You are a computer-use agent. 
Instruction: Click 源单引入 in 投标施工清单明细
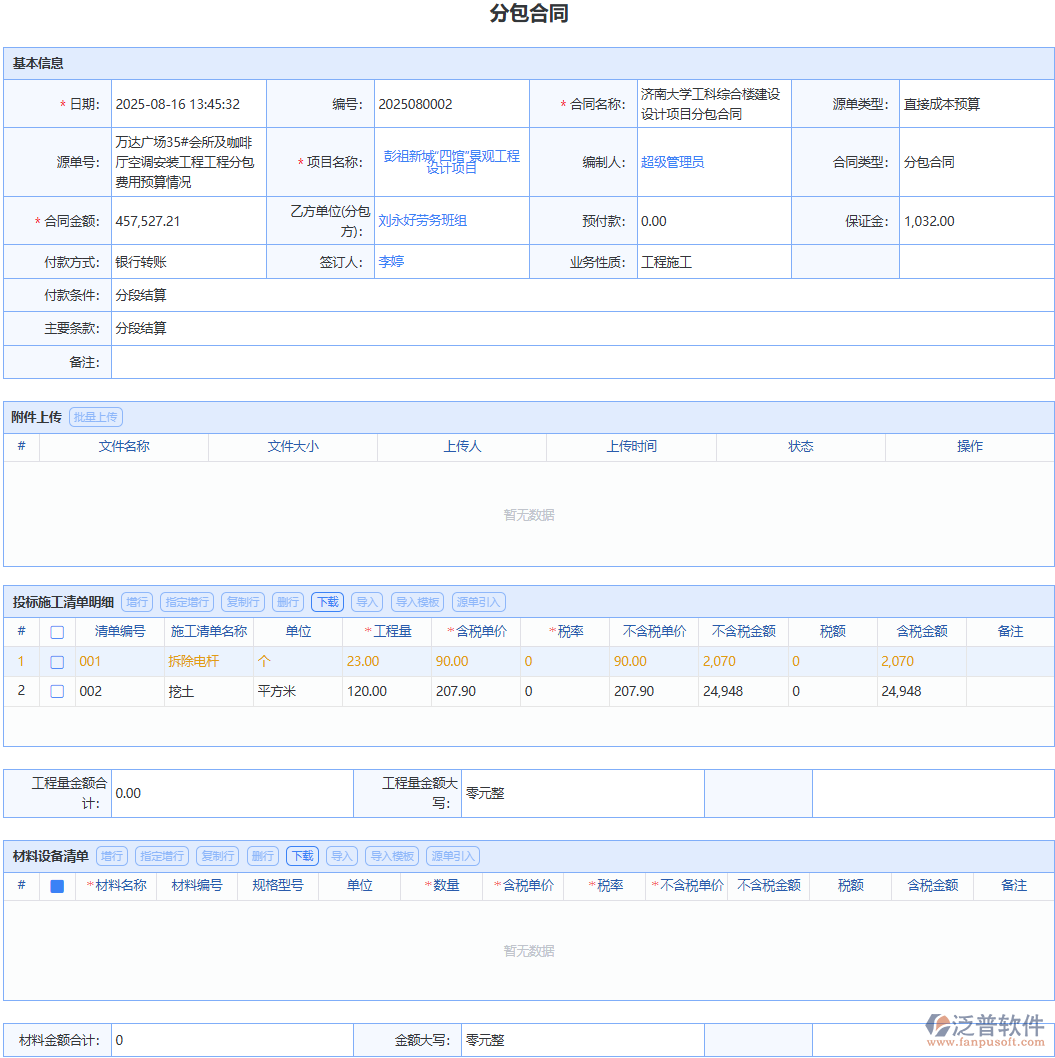[480, 601]
